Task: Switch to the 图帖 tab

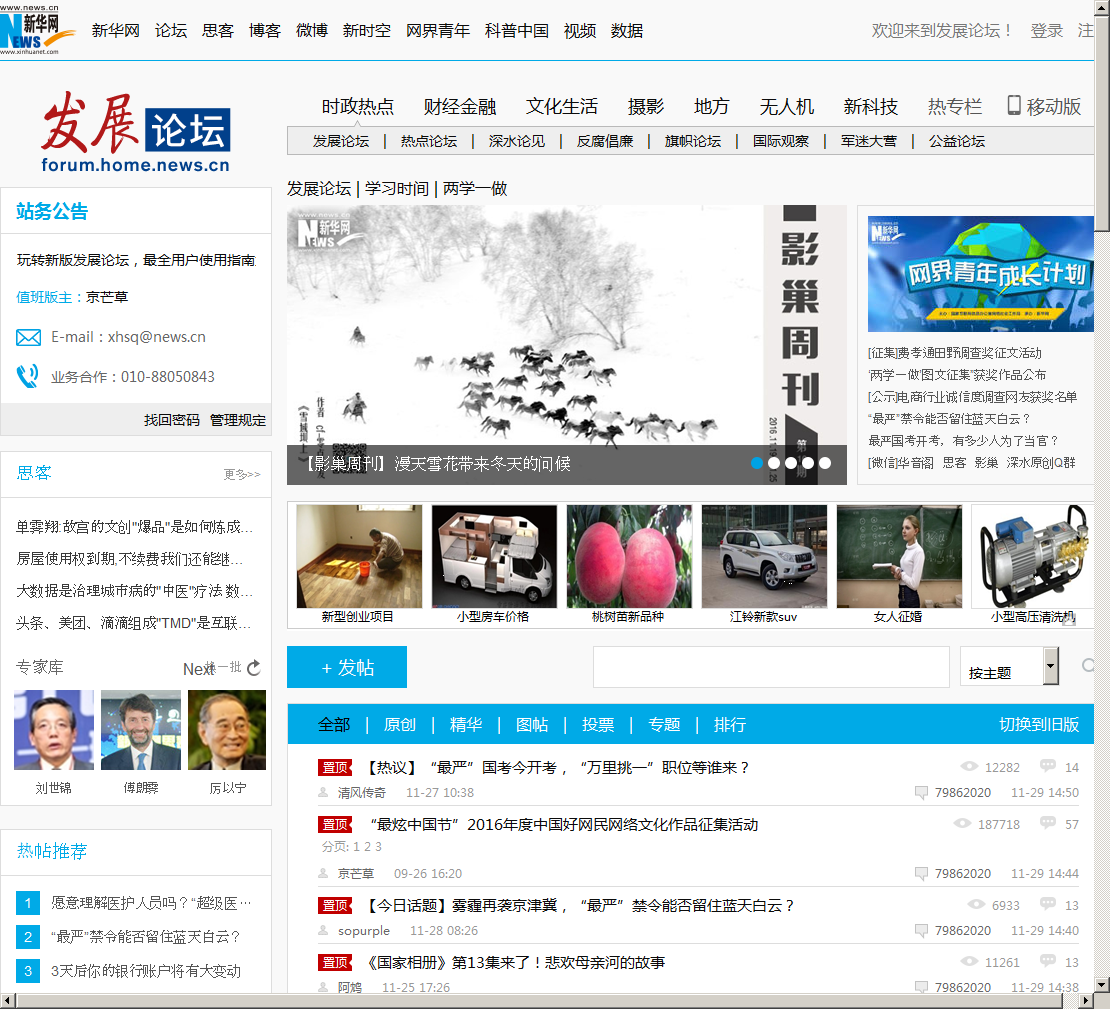Action: coord(532,724)
